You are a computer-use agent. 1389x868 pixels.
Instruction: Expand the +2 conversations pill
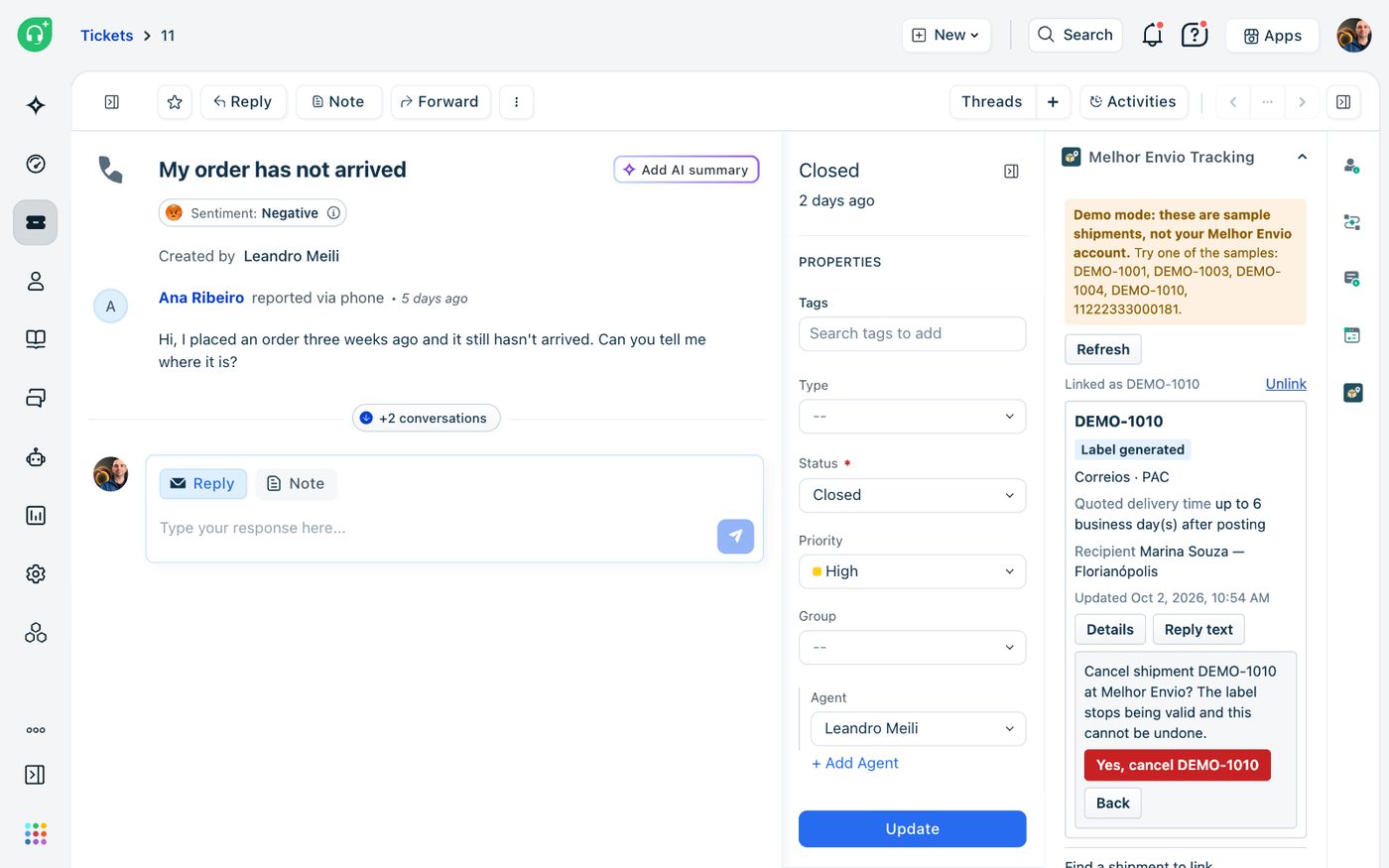(426, 419)
